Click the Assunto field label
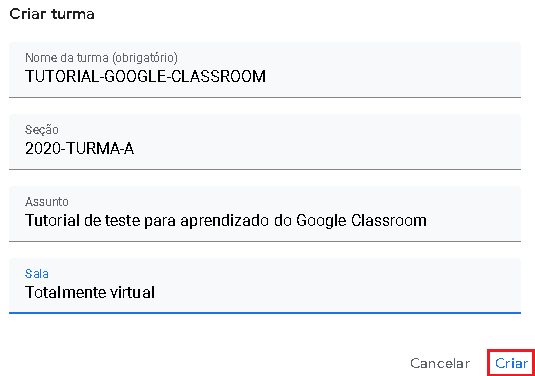535x376 pixels. pos(47,202)
